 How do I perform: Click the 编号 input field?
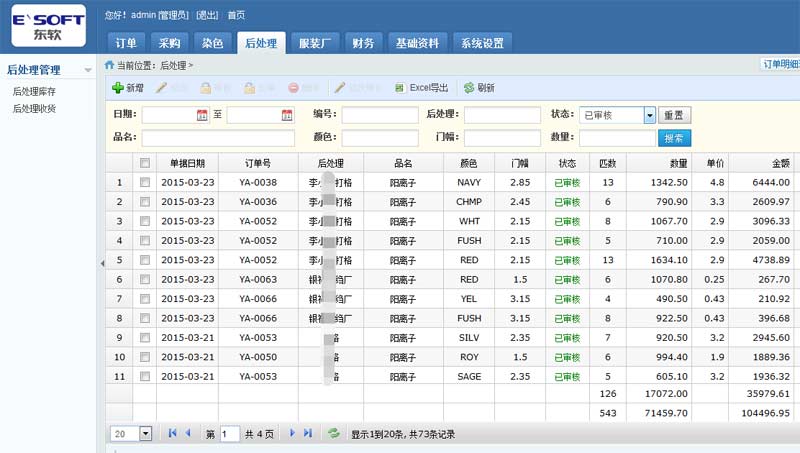[380, 115]
